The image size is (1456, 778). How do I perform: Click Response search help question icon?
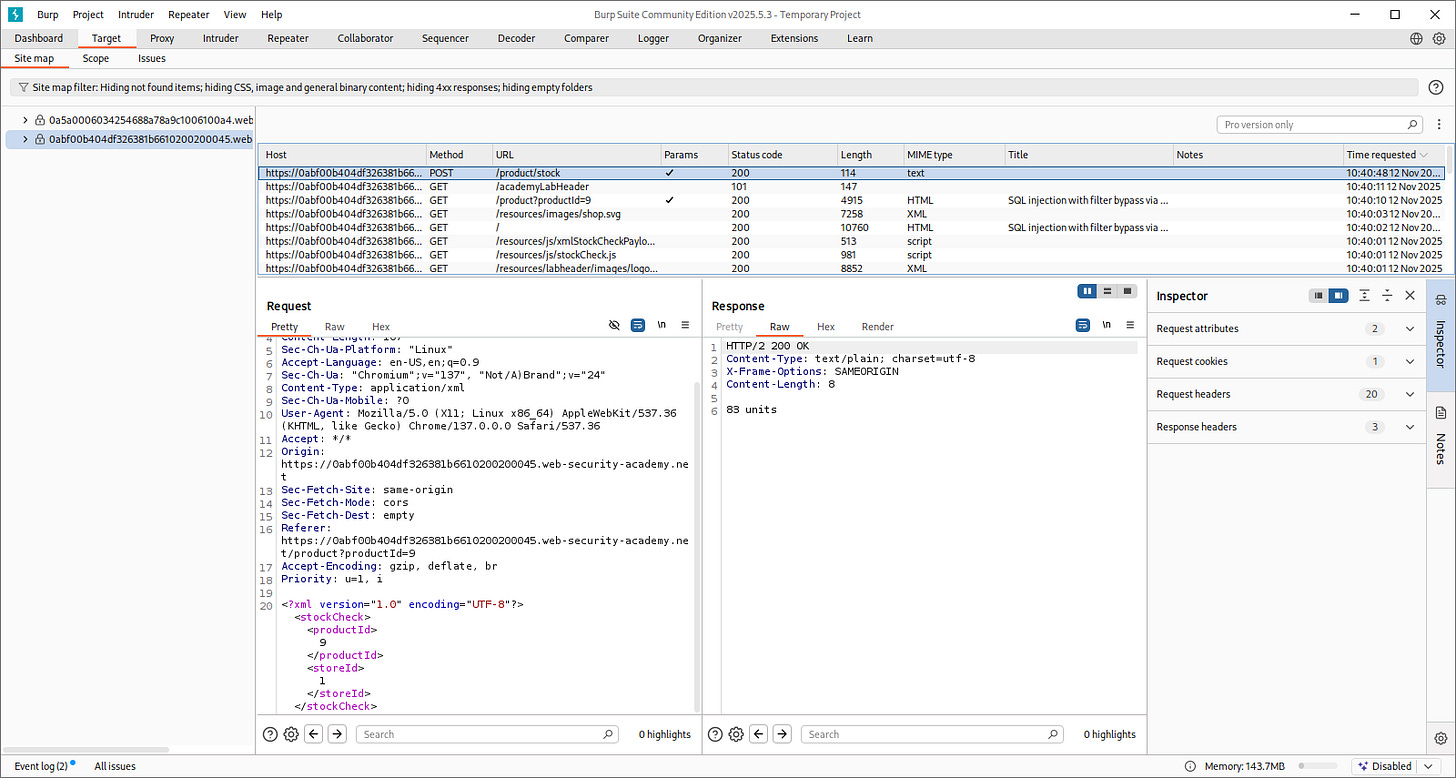[716, 734]
